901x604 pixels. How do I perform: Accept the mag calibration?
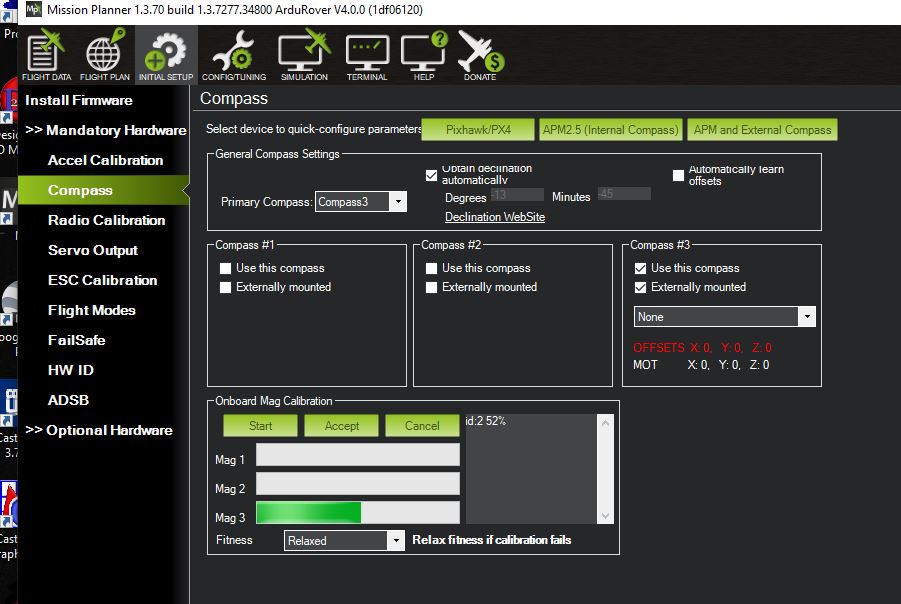pos(341,426)
